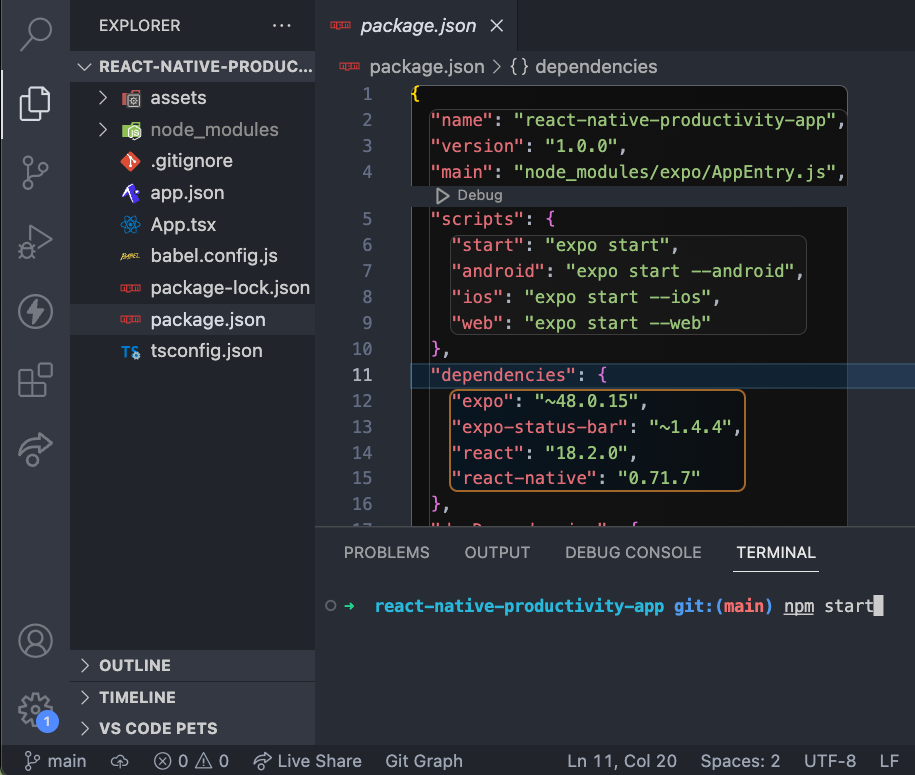Click the sync changes icon in status bar
Viewport: 915px width, 775px height.
tap(119, 761)
